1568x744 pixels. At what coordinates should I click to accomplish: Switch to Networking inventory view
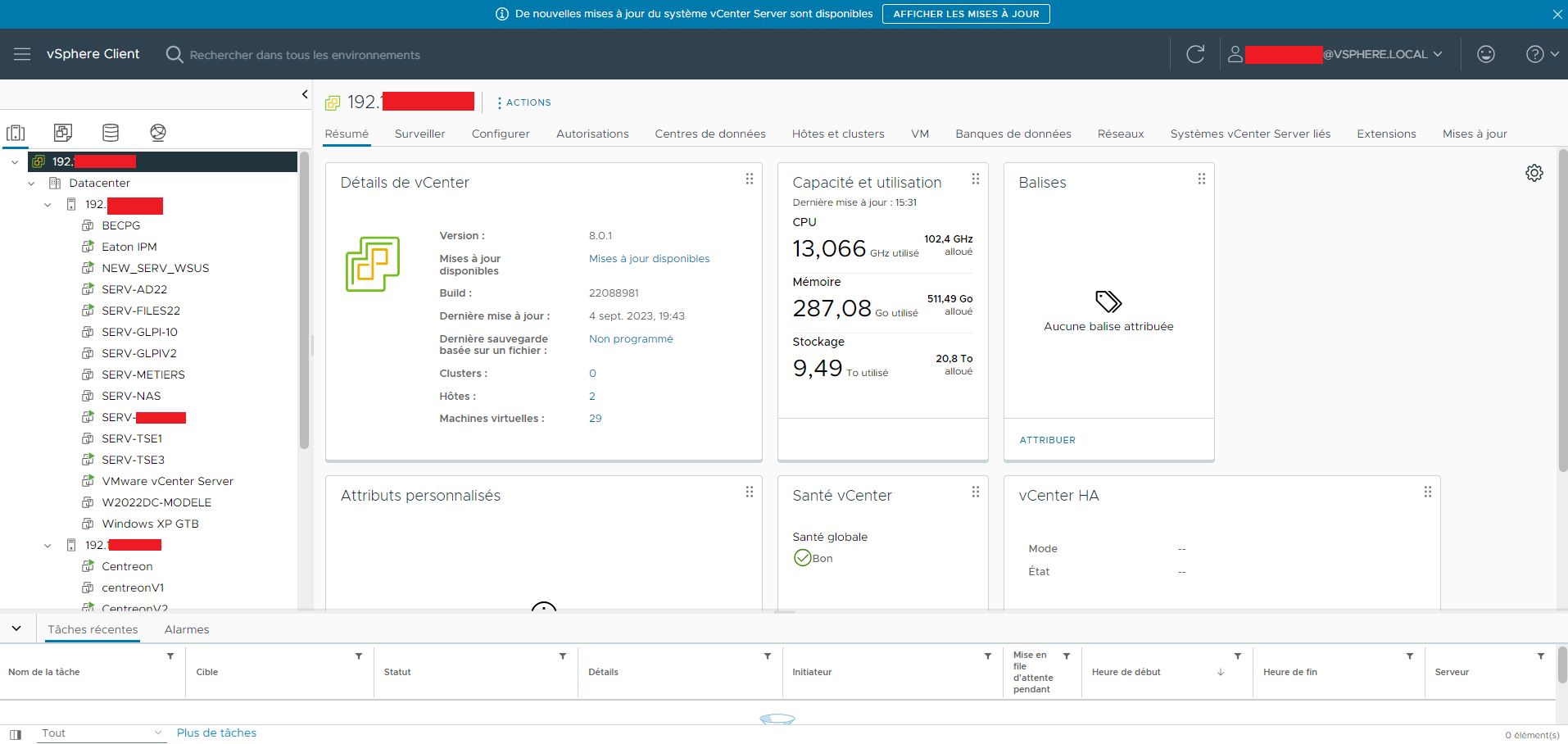[x=158, y=133]
